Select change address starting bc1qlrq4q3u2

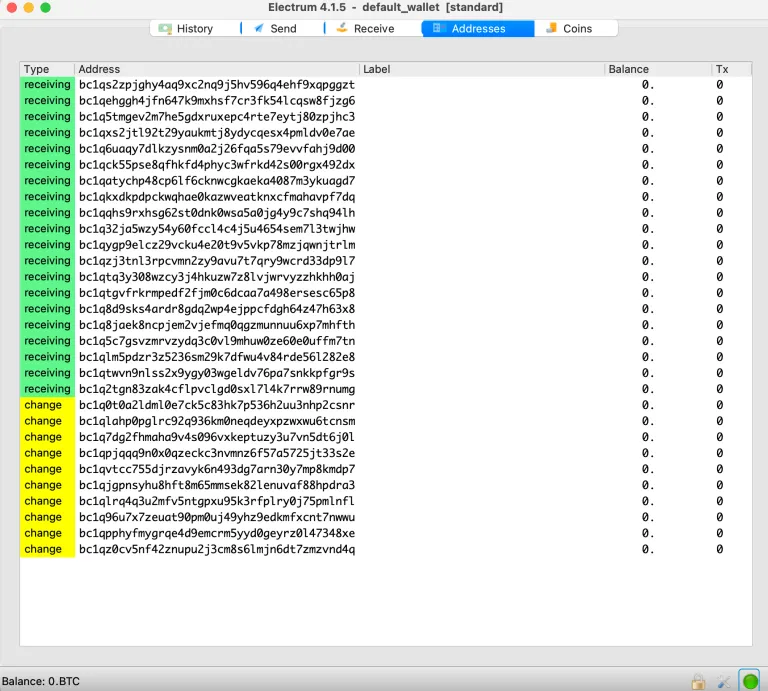217,501
